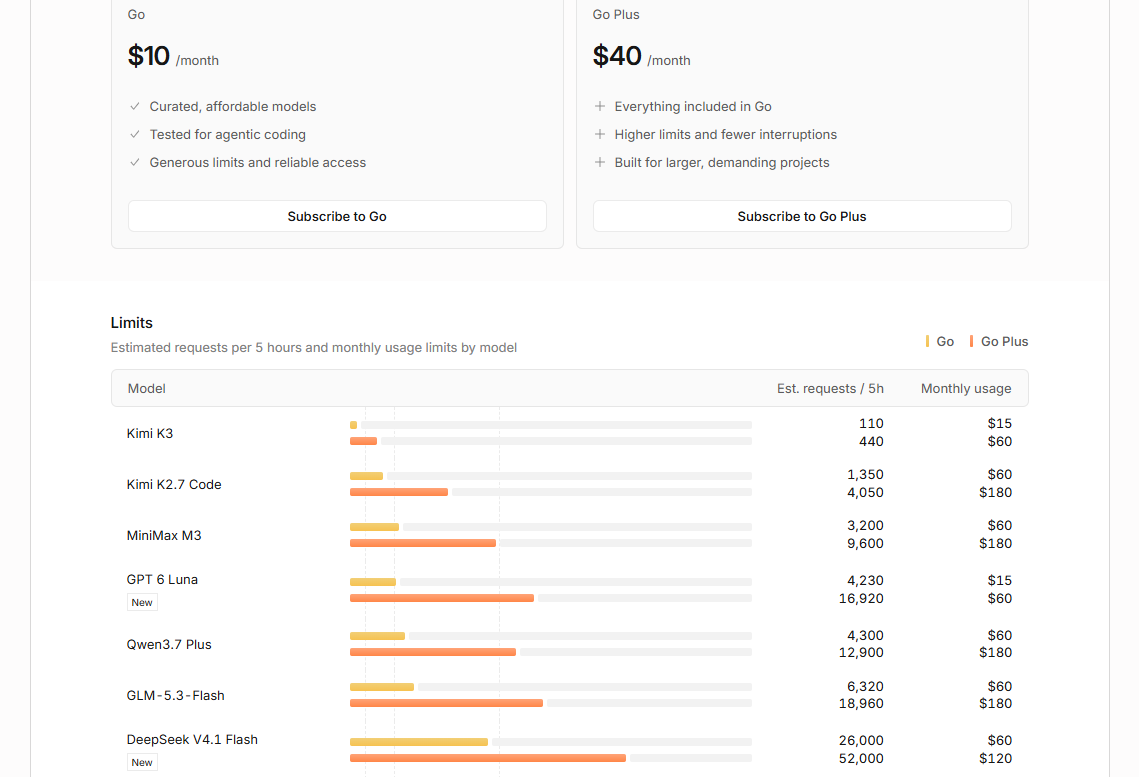Click DeepSeek V4.1 Flash orange Go Plus bar
The image size is (1139, 777).
coord(487,758)
